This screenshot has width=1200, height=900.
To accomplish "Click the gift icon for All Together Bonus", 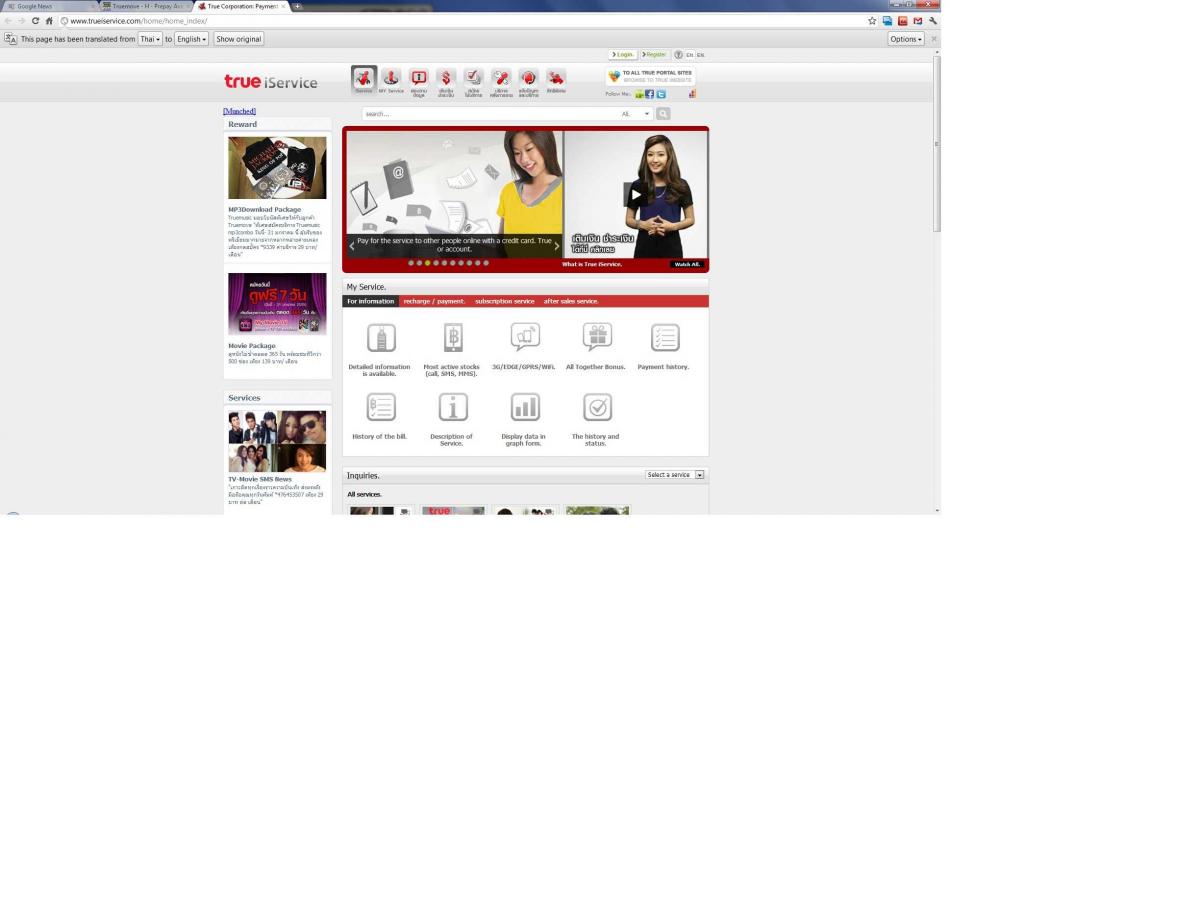I will 597,337.
